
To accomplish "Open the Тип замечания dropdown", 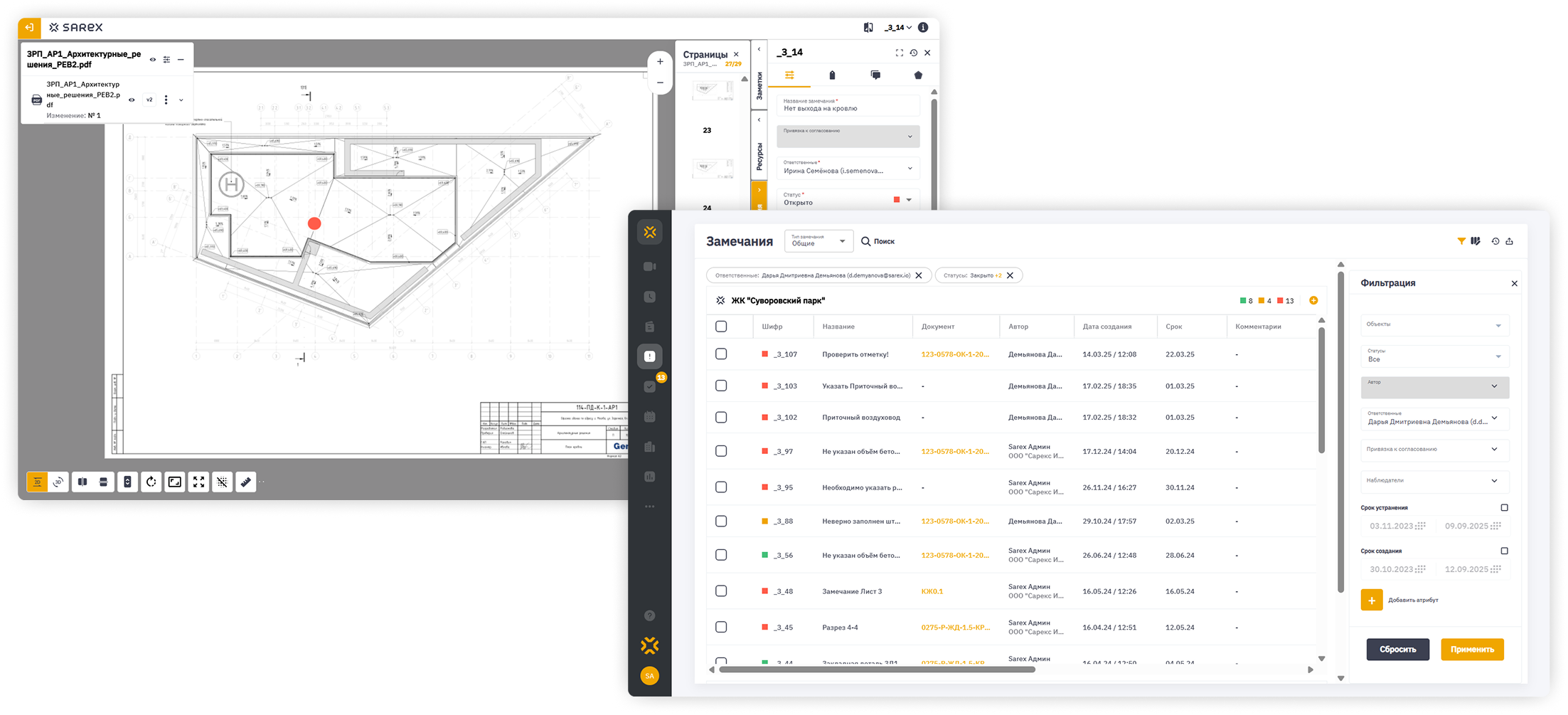I will (818, 241).
